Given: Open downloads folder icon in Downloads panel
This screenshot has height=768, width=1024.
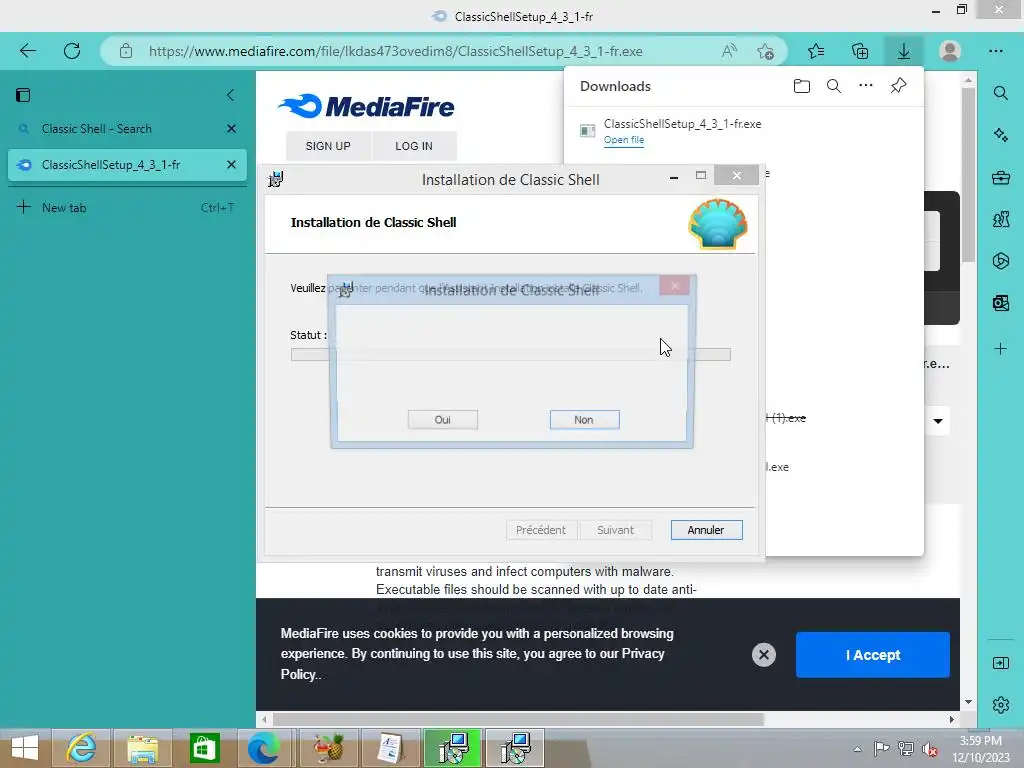Looking at the screenshot, I should tap(802, 86).
